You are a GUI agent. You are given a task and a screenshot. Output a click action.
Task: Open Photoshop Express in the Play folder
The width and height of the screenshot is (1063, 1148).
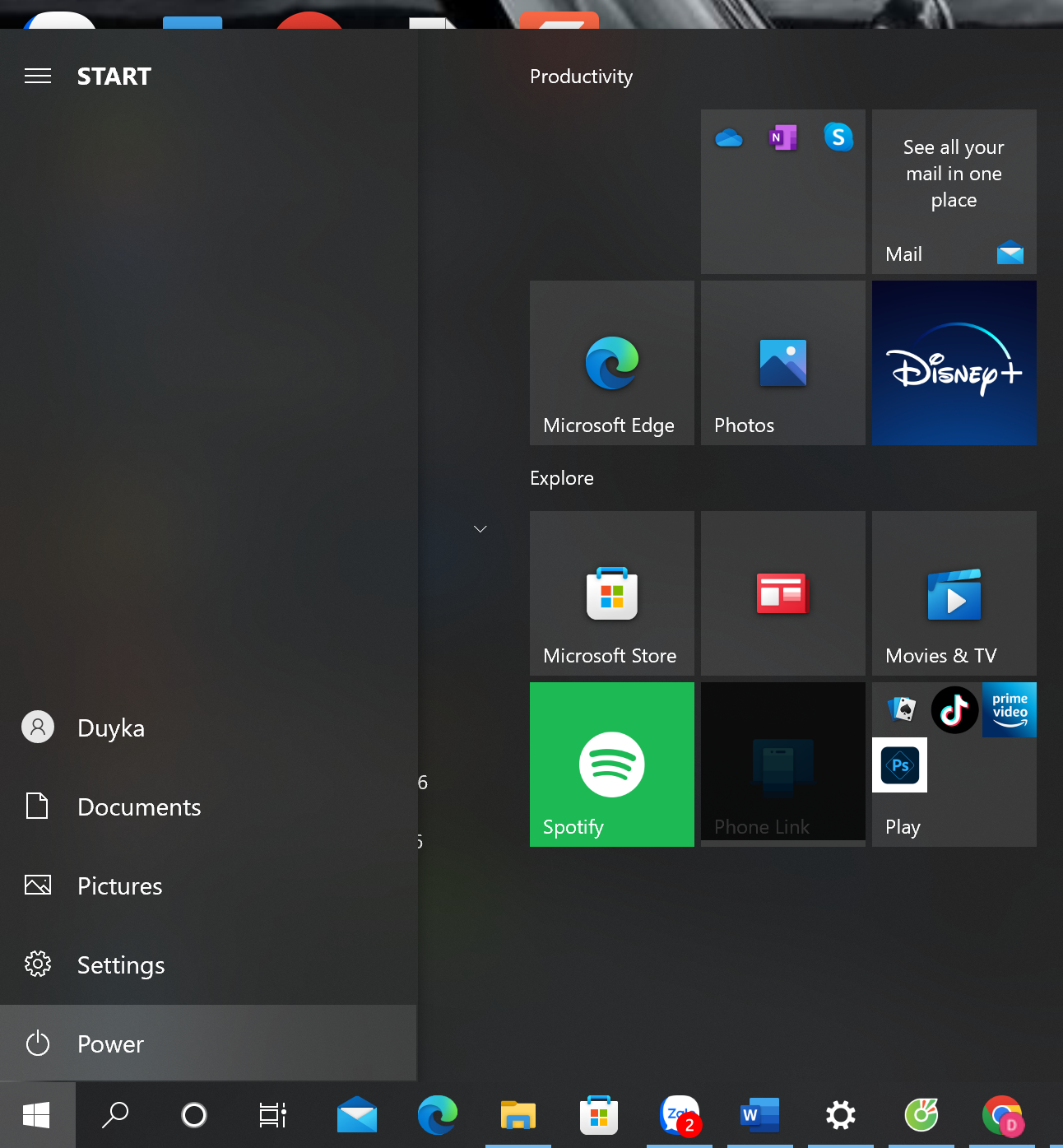[899, 765]
